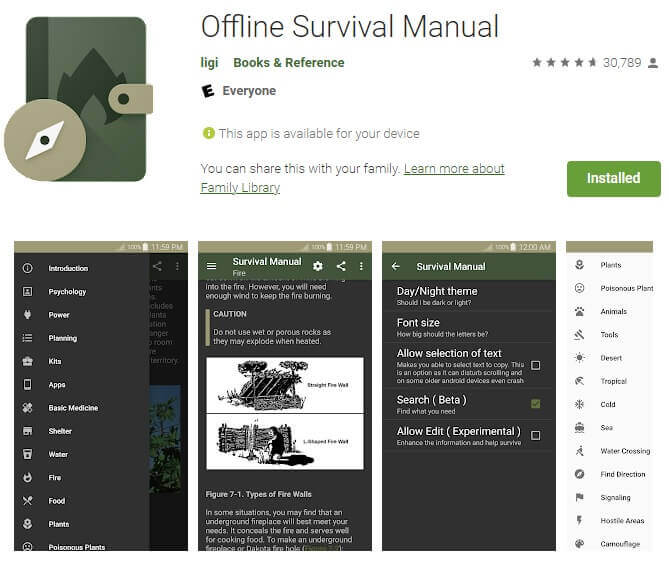Click the green info icon beside availability
This screenshot has width=669, height=561.
(x=208, y=133)
